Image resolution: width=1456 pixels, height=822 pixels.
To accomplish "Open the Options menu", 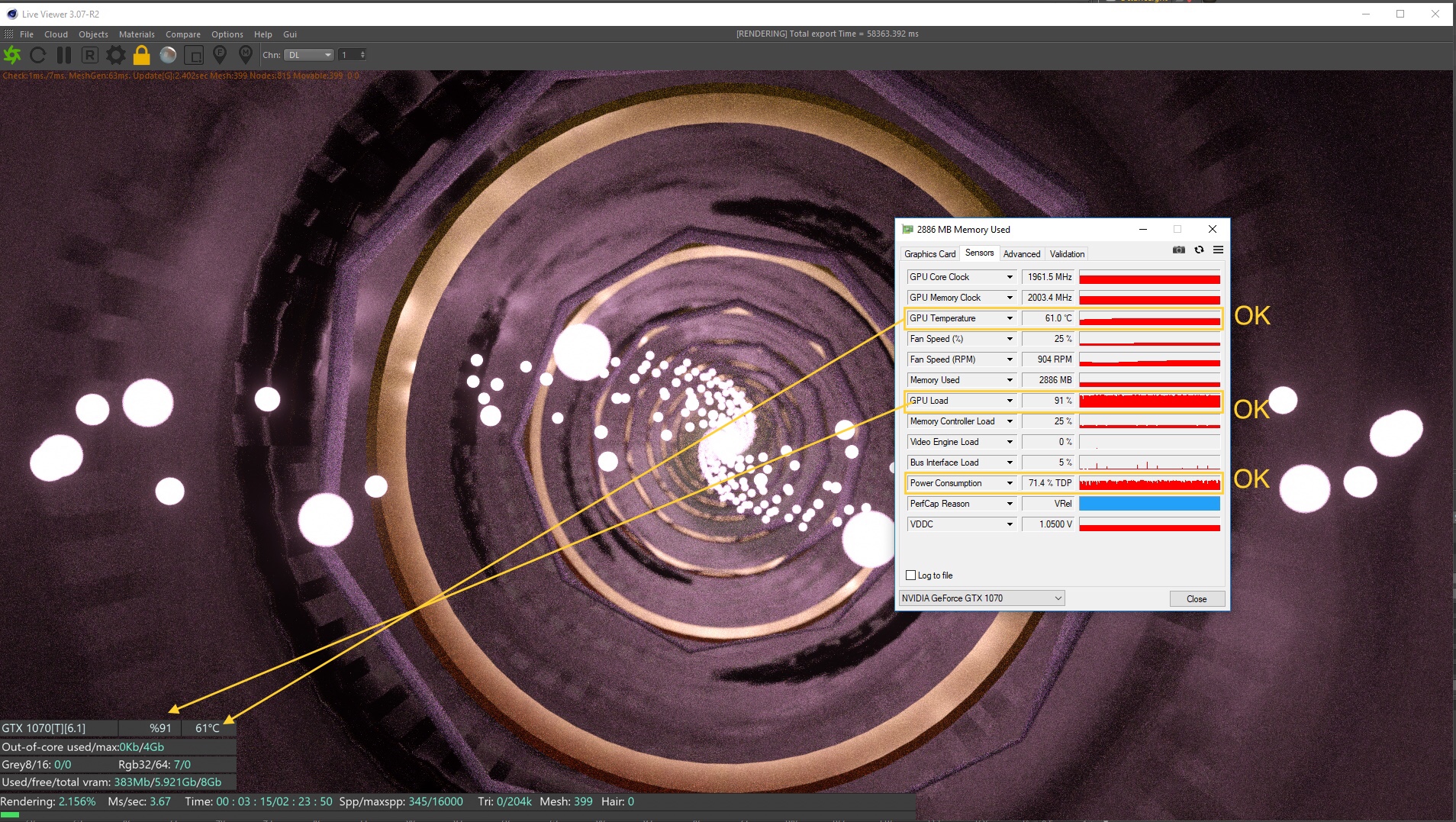I will [x=227, y=34].
